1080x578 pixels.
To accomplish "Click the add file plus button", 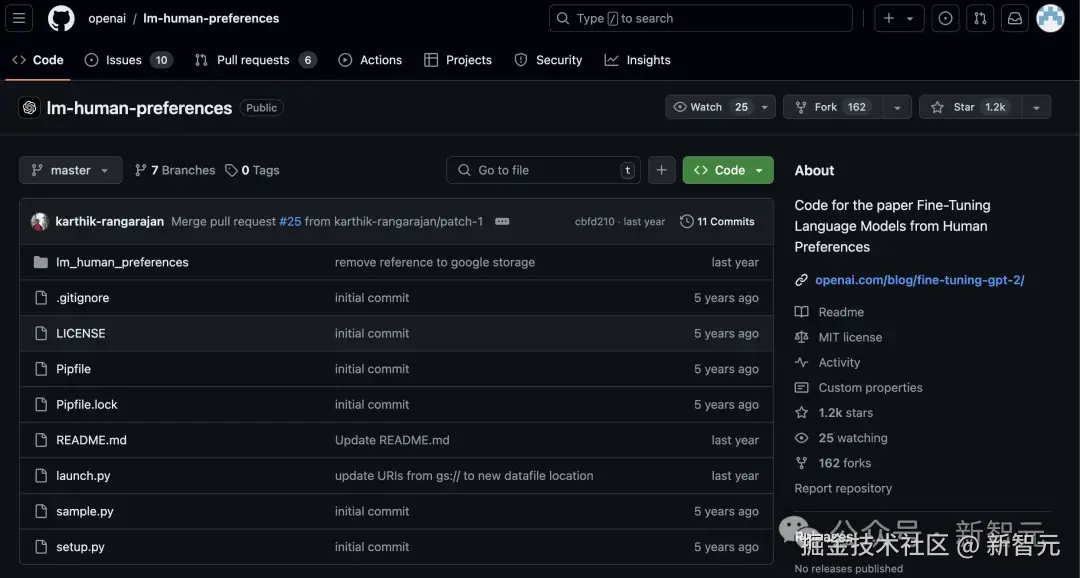I will click(661, 170).
